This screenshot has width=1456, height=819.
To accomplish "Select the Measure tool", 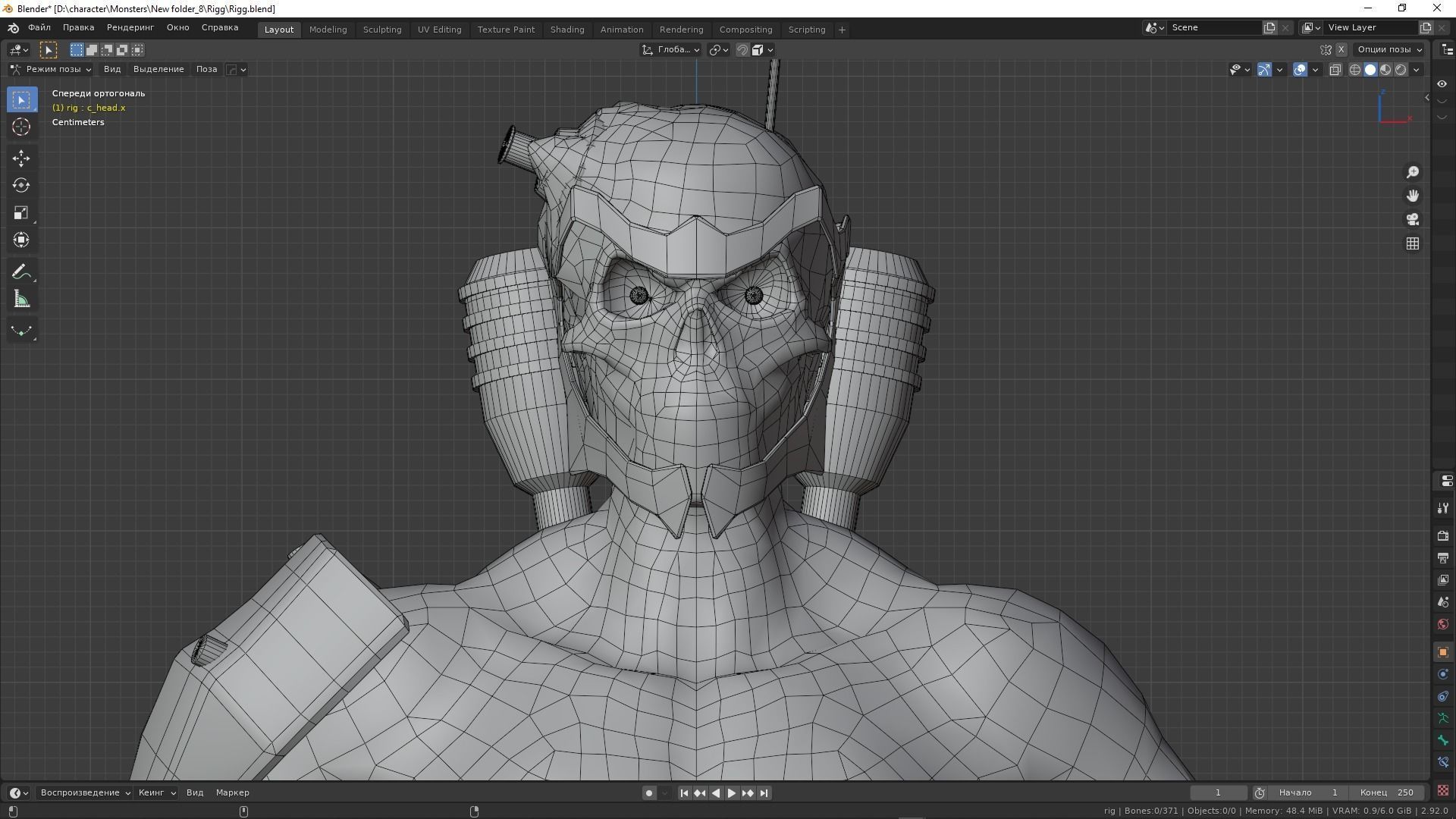I will pyautogui.click(x=21, y=298).
